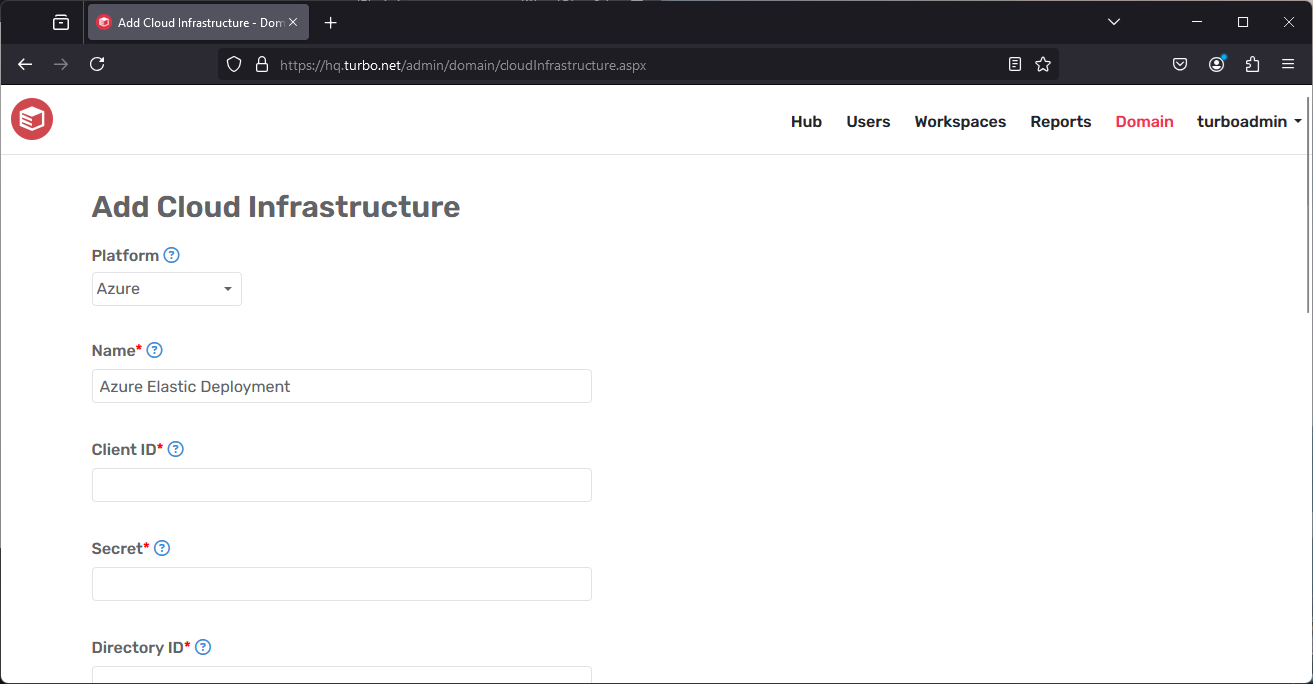Click the Turbo logo in the corner
Screen dimensions: 1313x684
pyautogui.click(x=31, y=119)
